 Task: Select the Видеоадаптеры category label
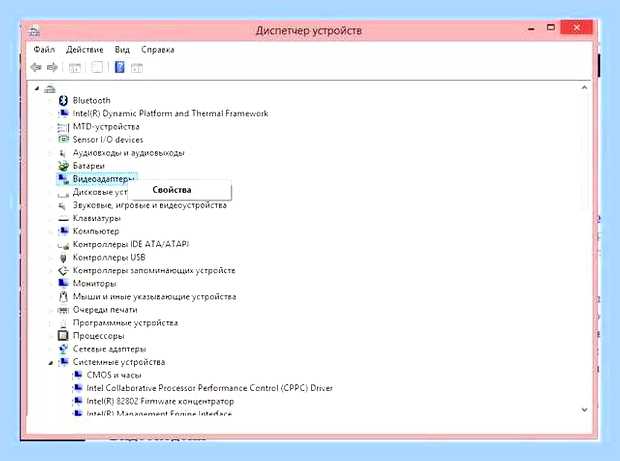104,179
